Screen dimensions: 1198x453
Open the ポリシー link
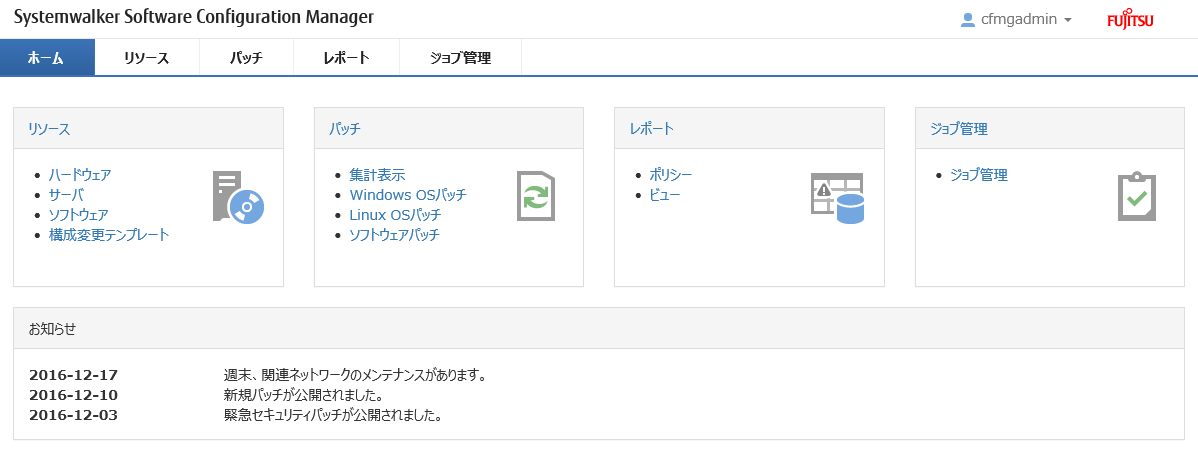coord(671,175)
